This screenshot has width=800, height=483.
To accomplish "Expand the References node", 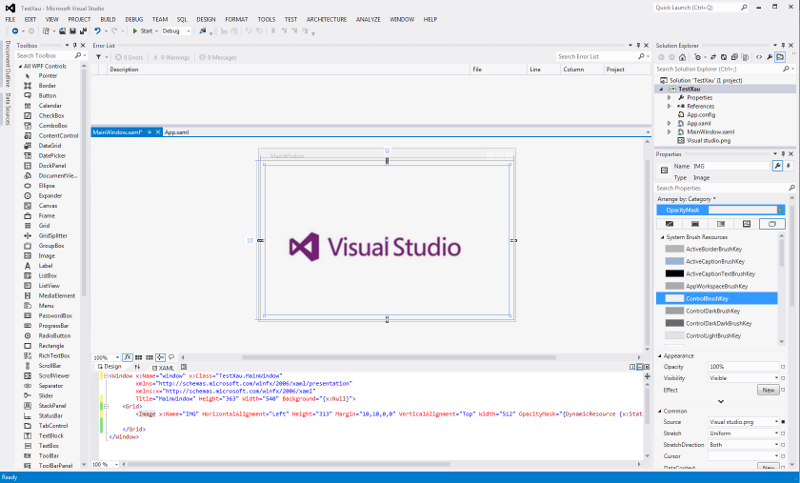I will pos(669,106).
